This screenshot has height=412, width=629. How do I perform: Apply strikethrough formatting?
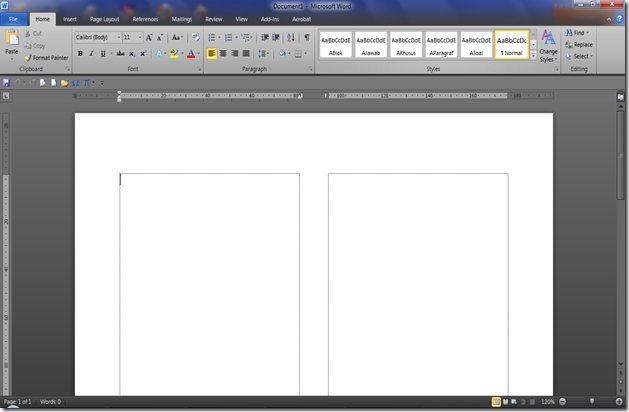click(120, 53)
